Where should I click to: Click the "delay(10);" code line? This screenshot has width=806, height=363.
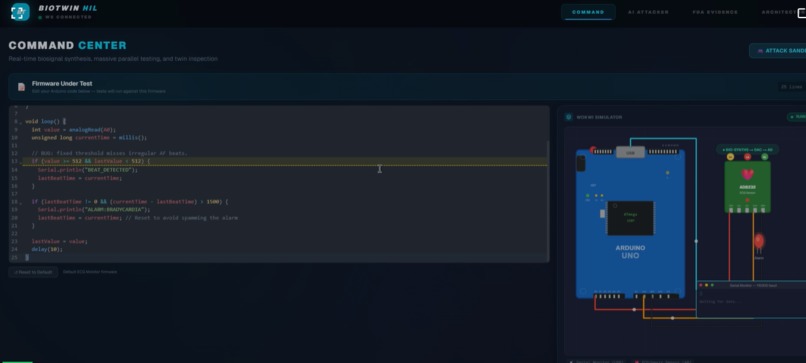tap(47, 249)
